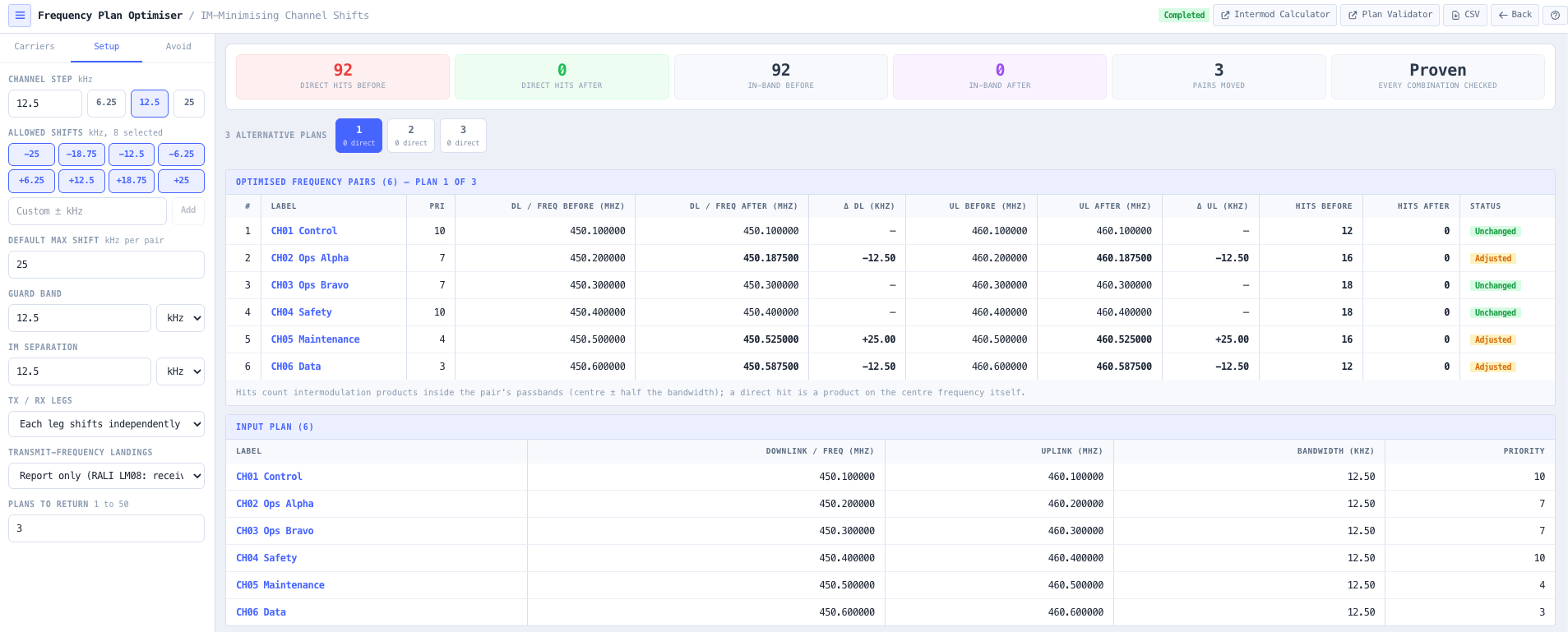The height and width of the screenshot is (632, 1568).
Task: Click Add custom shift button
Action: pyautogui.click(x=188, y=211)
